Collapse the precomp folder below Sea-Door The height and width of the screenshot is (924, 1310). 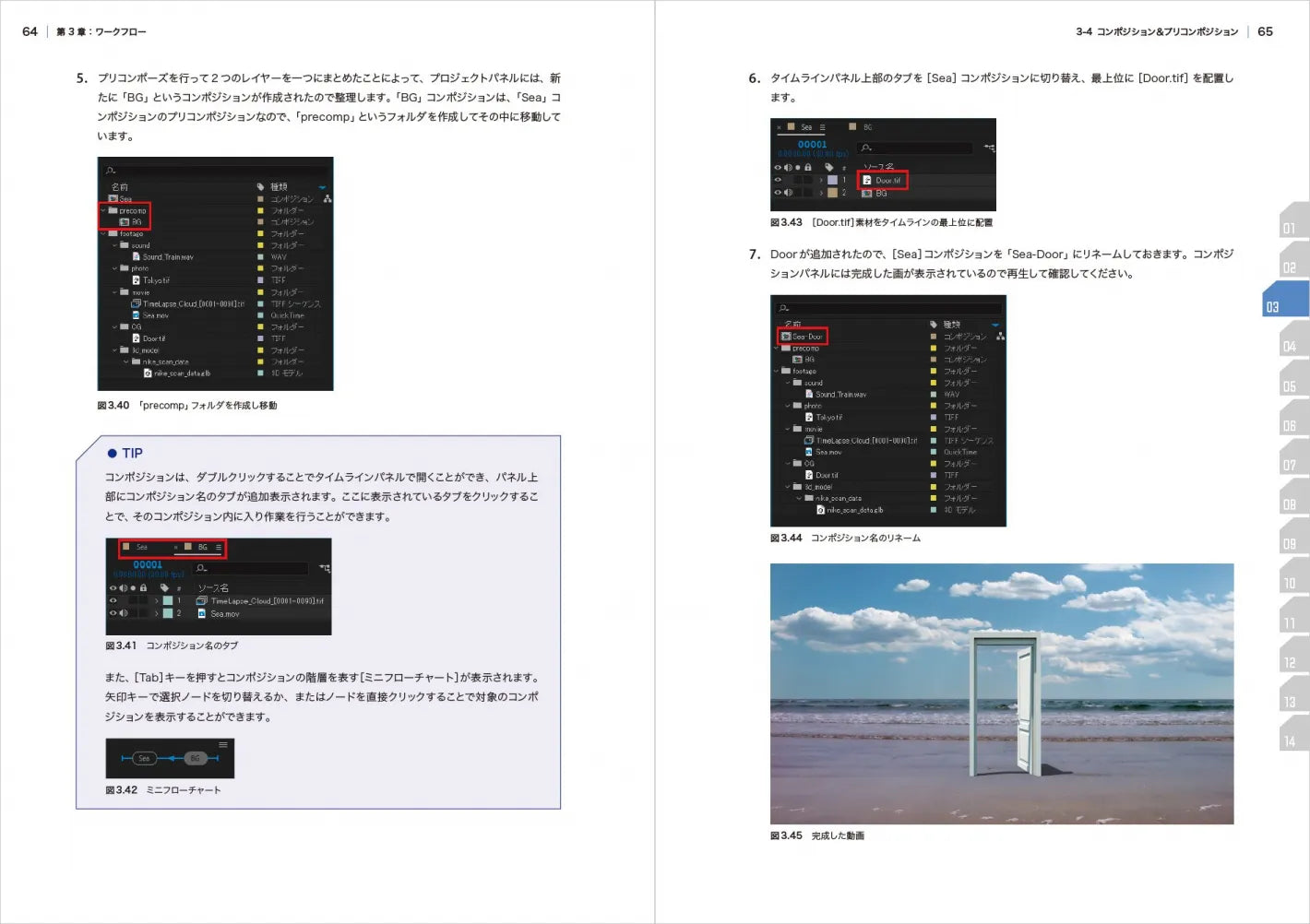pos(776,349)
